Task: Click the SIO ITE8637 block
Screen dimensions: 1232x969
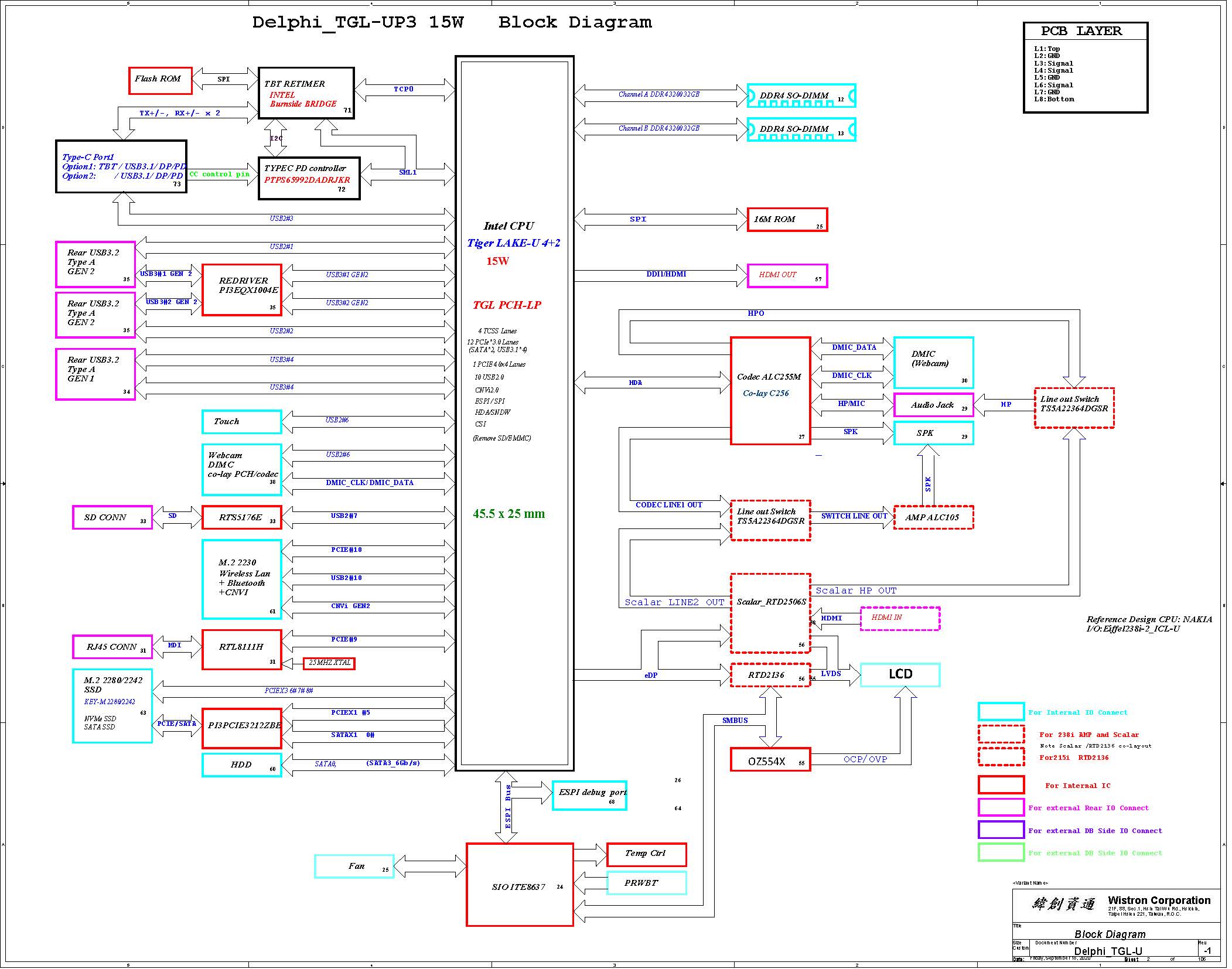Action: click(520, 885)
